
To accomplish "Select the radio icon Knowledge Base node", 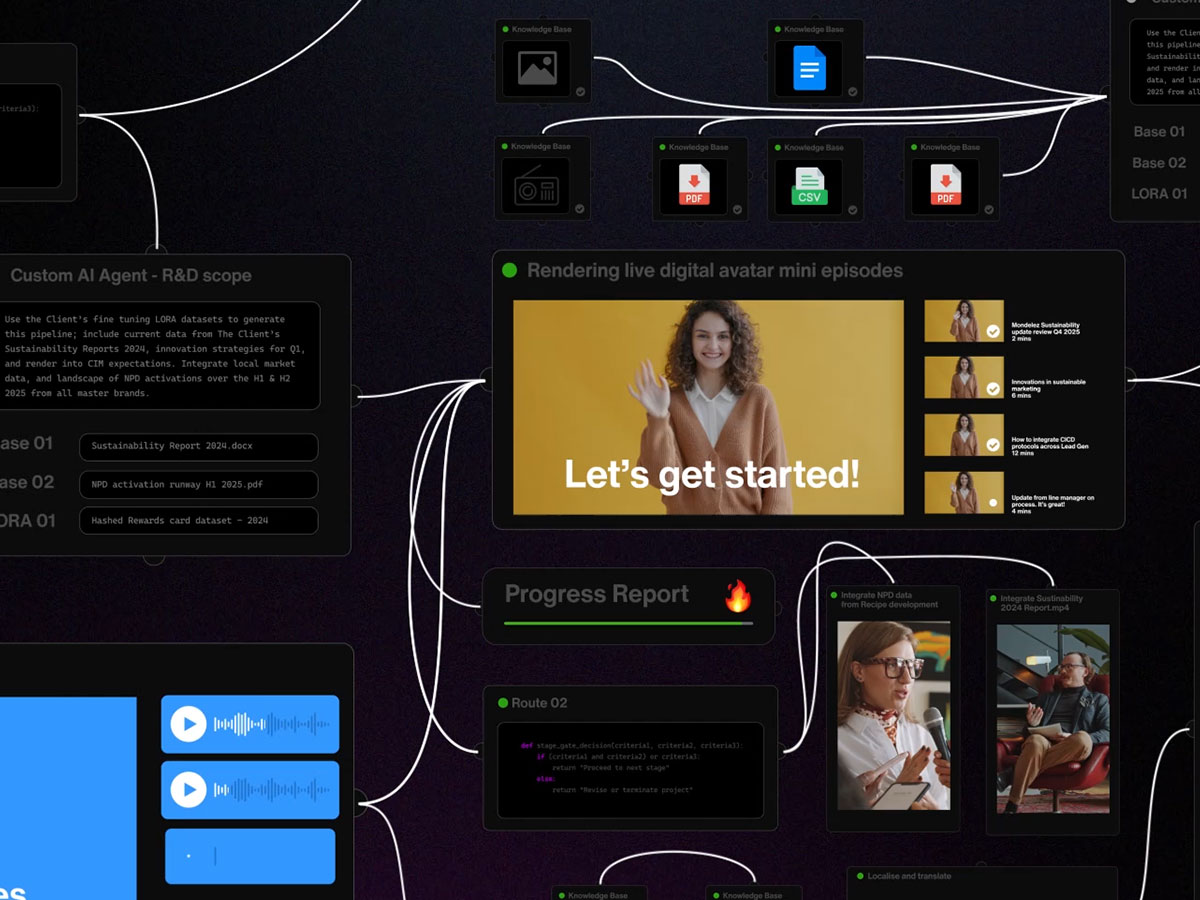I will point(536,186).
